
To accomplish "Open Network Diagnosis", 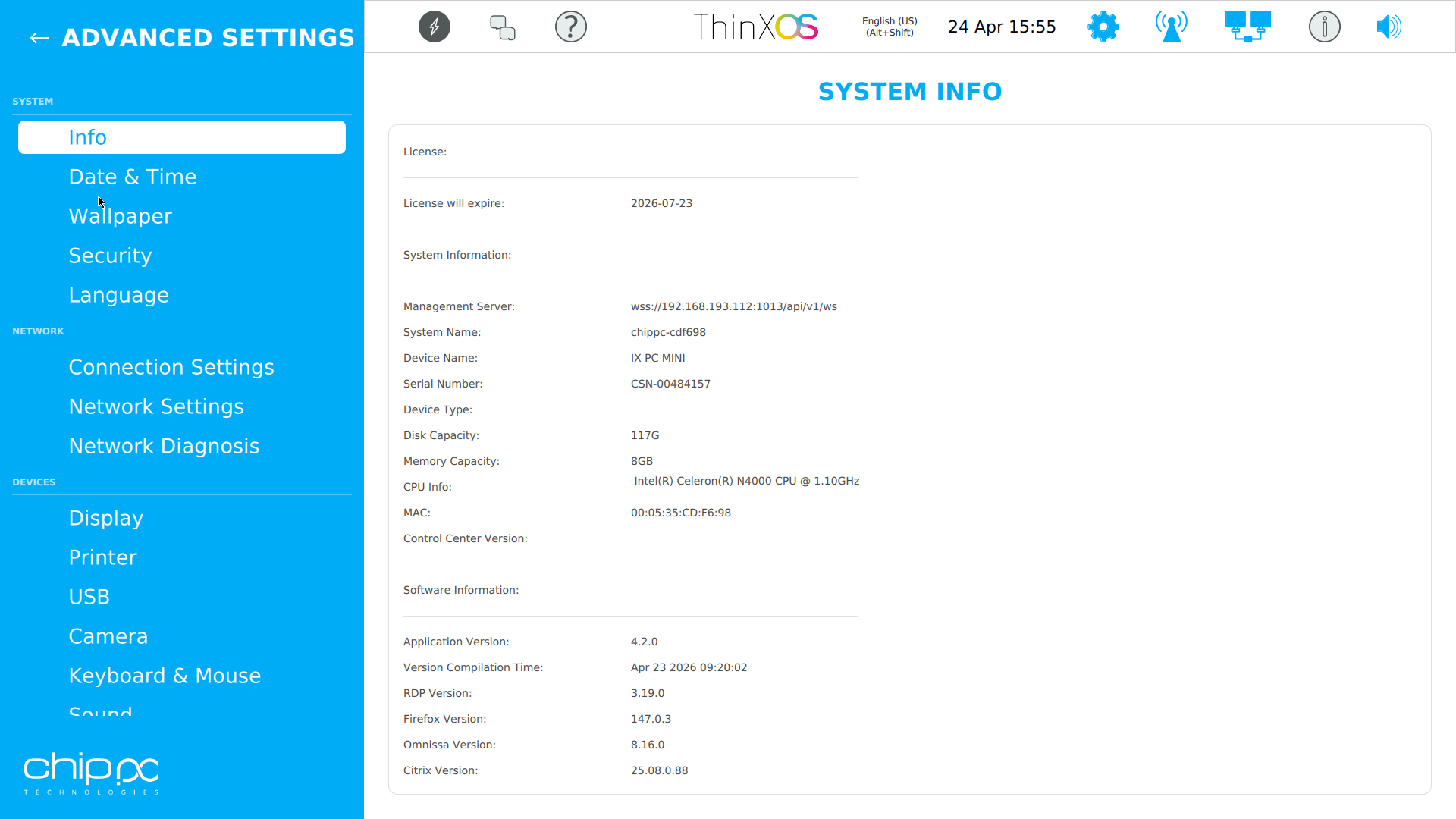I will coord(164,445).
